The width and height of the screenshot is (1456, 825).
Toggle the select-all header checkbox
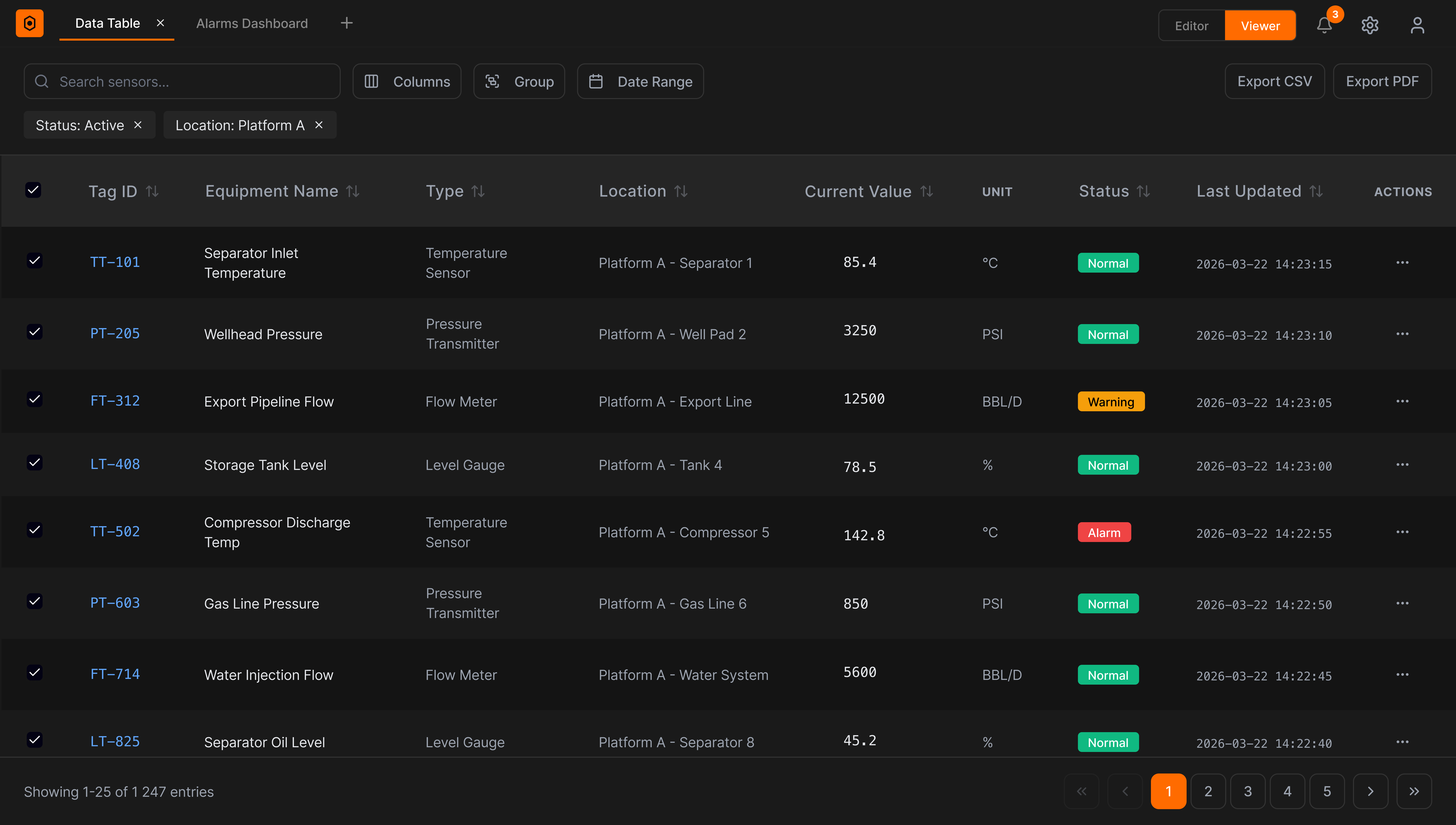[x=33, y=190]
